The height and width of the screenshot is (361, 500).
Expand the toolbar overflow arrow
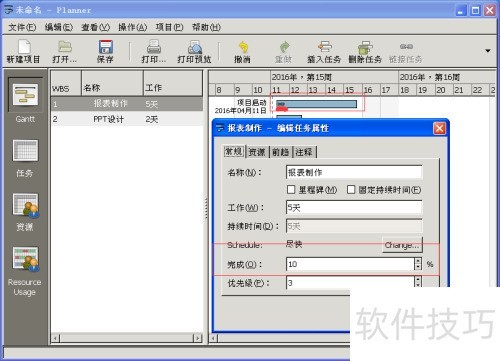(x=488, y=51)
